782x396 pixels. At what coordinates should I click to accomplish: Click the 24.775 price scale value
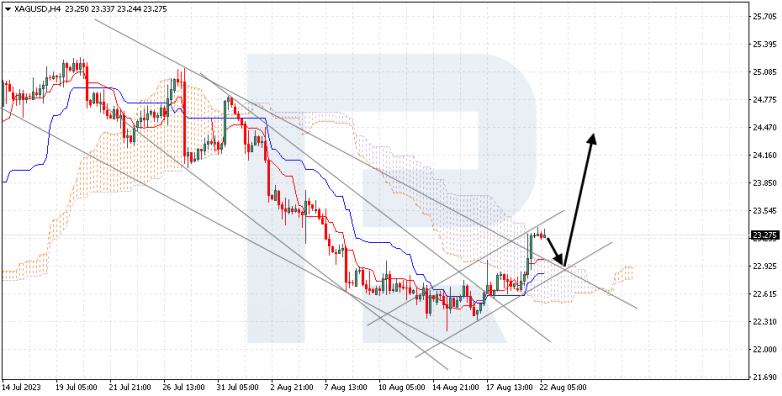tap(764, 100)
